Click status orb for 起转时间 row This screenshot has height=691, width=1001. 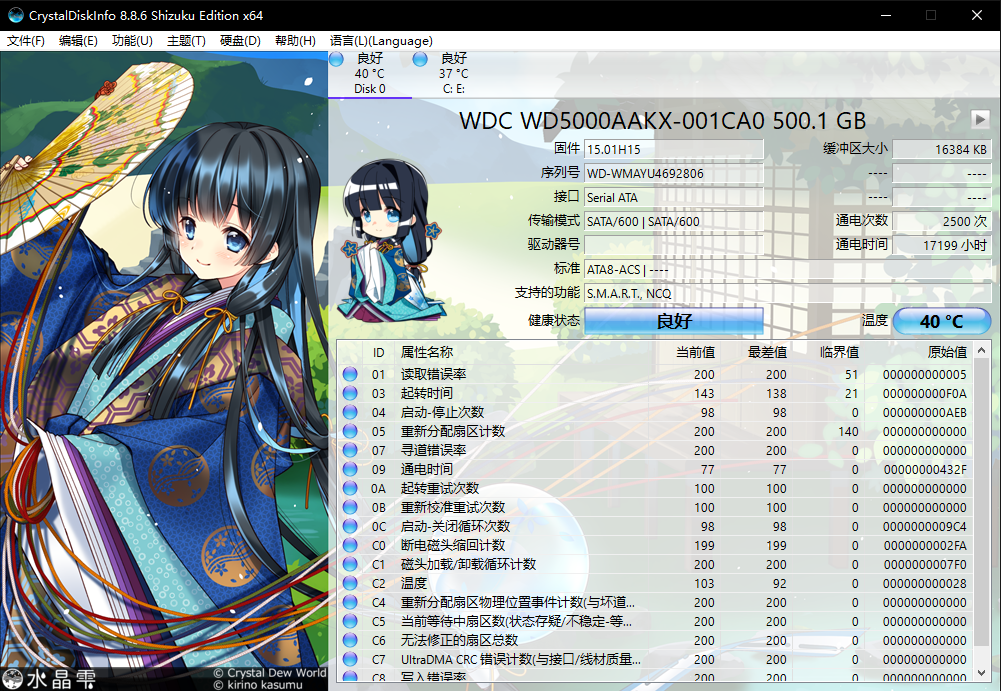click(x=350, y=393)
